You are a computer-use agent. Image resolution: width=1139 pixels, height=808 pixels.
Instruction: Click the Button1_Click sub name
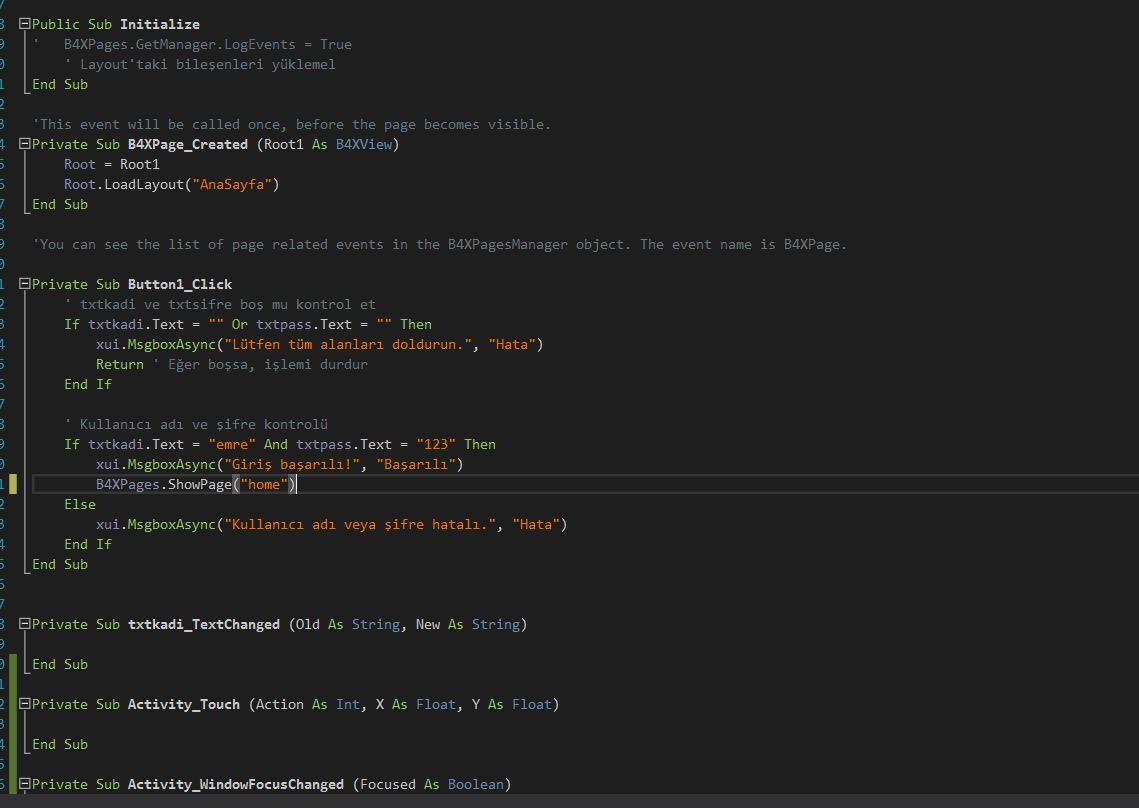coord(180,284)
